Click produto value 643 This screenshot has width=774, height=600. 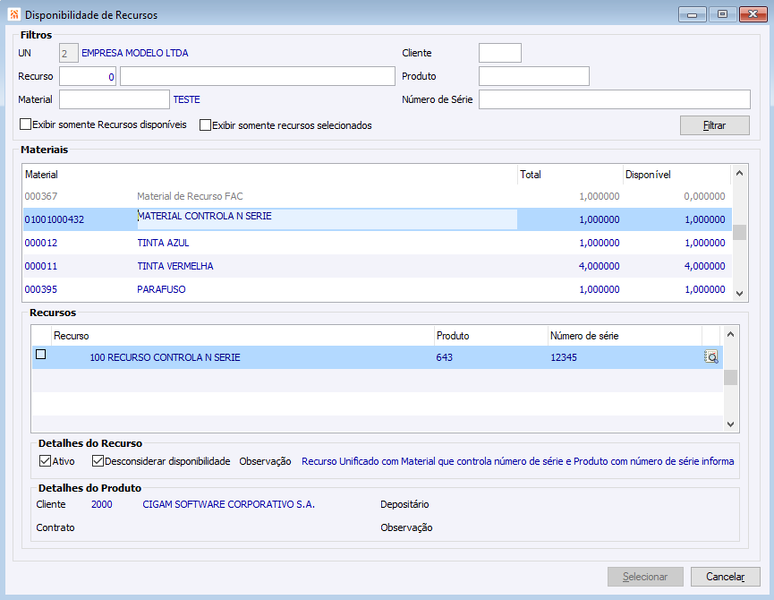click(x=444, y=357)
